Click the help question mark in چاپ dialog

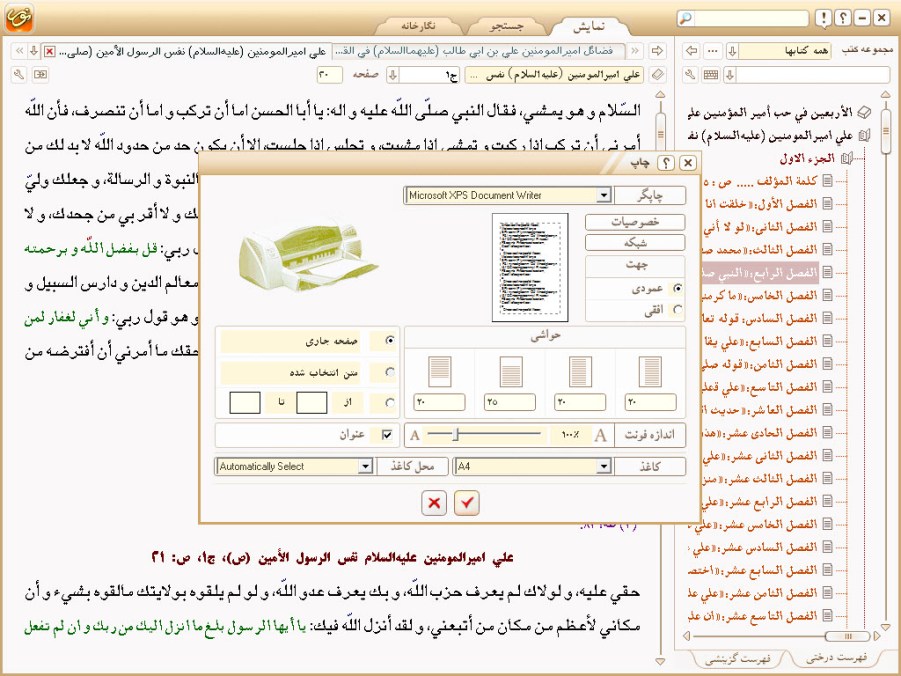[x=665, y=163]
